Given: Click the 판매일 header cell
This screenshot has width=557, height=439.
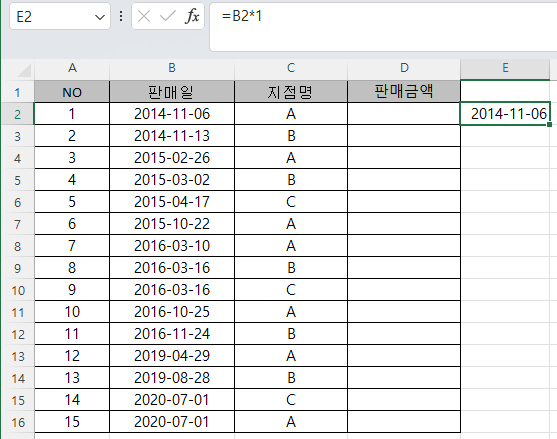Looking at the screenshot, I should point(172,92).
